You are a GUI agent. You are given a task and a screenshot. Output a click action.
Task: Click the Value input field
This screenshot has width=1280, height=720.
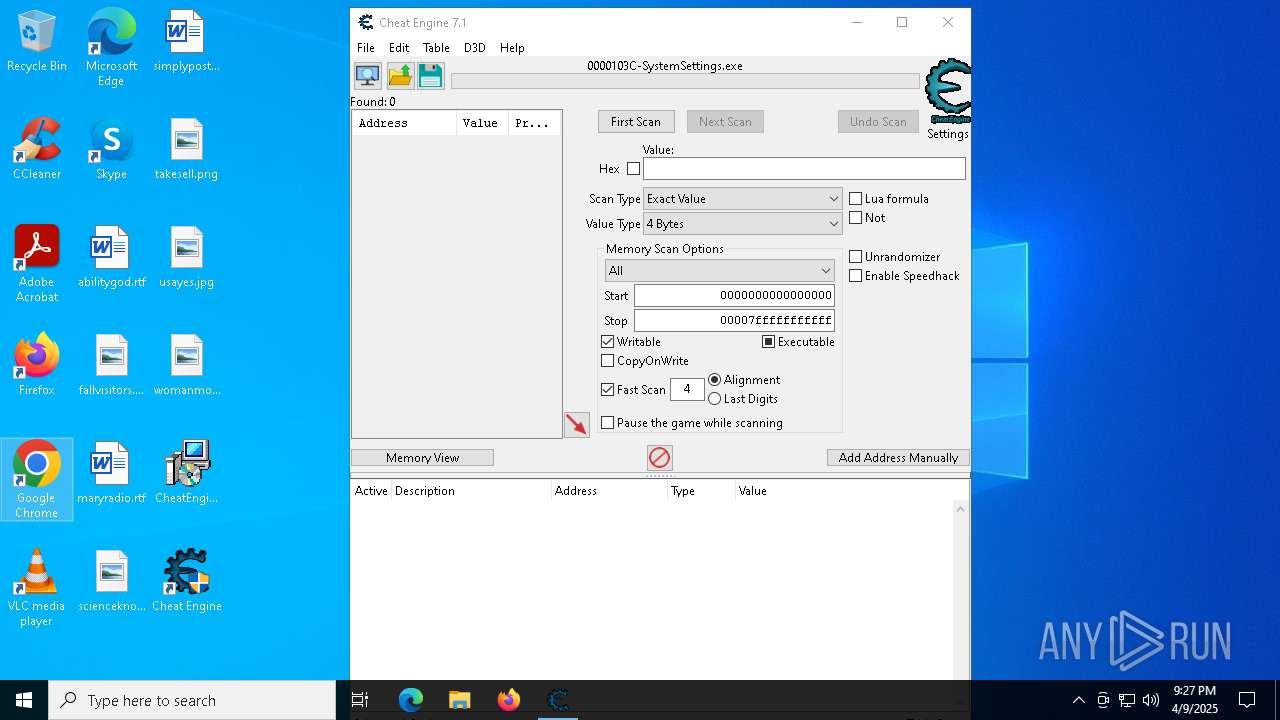coord(804,169)
